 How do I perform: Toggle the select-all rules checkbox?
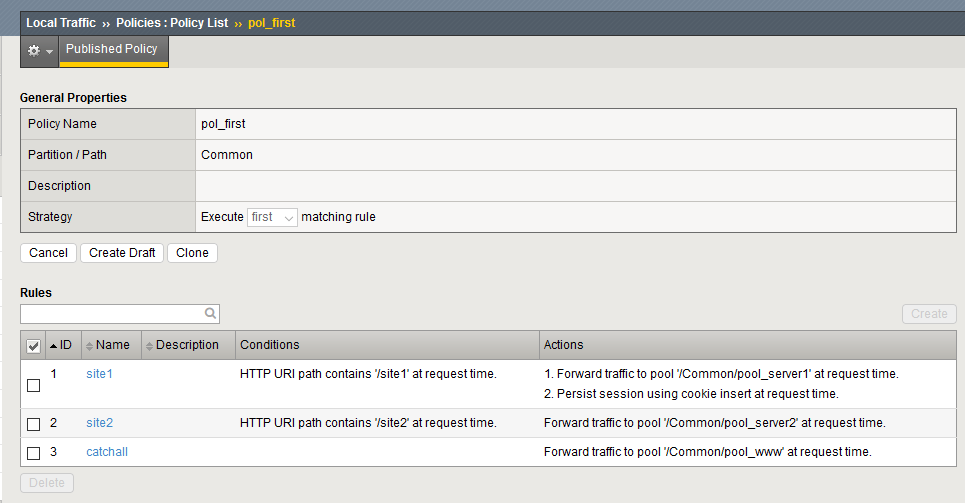33,346
